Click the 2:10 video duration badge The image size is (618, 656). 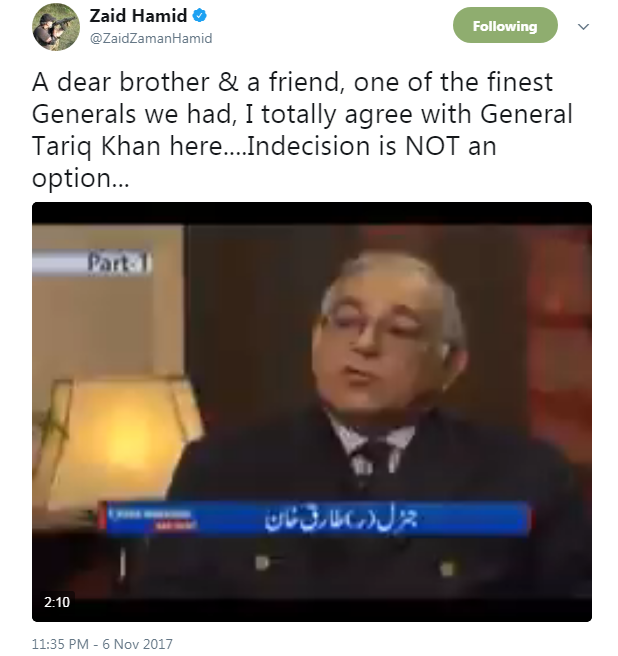click(57, 602)
